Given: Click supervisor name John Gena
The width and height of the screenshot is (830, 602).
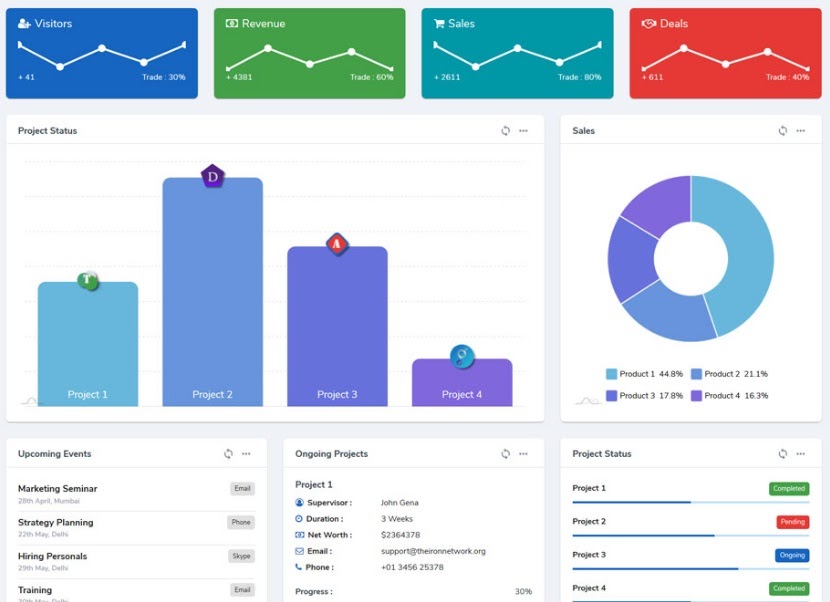Looking at the screenshot, I should (400, 502).
